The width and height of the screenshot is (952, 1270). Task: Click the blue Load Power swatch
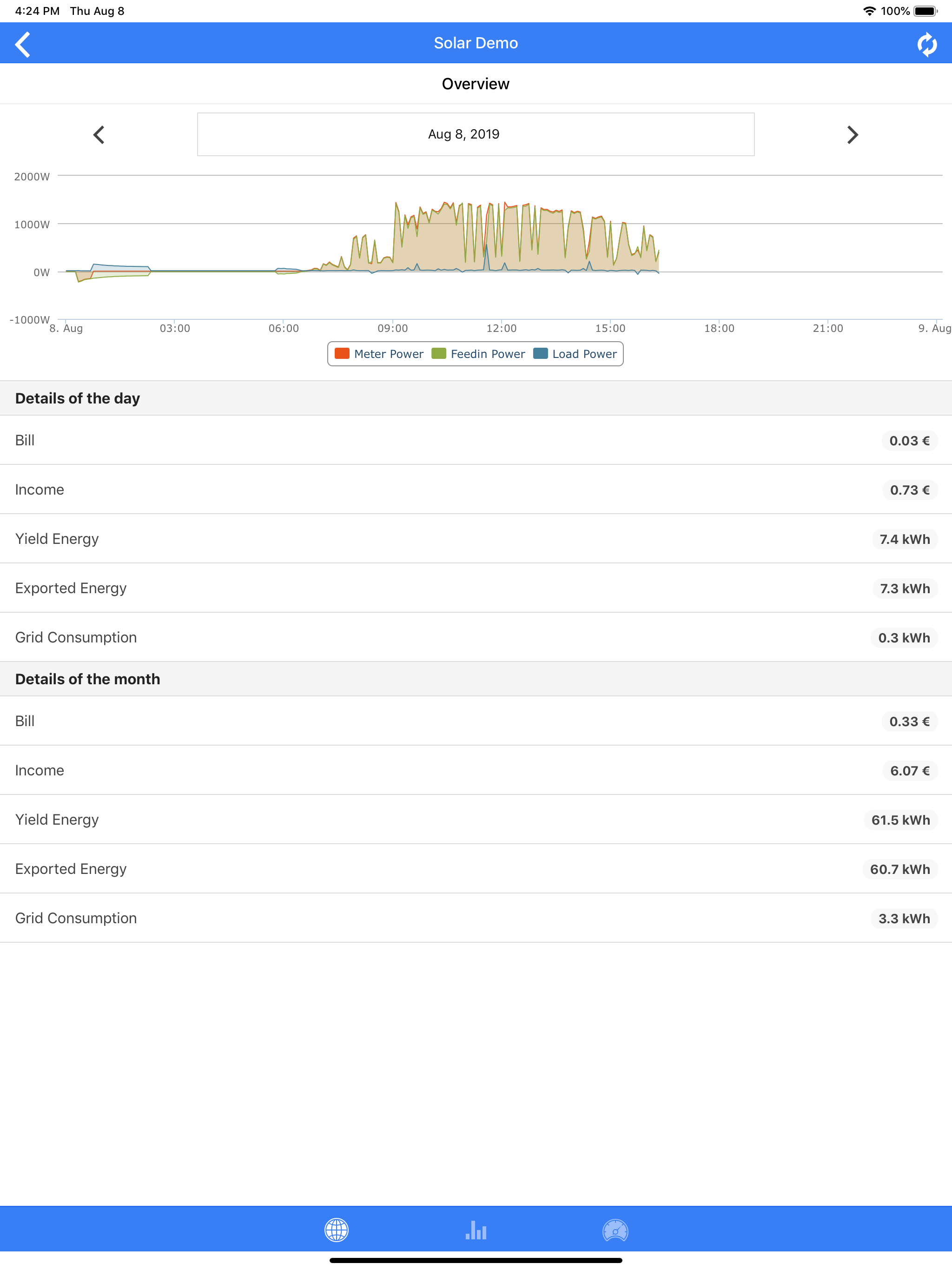tap(540, 353)
